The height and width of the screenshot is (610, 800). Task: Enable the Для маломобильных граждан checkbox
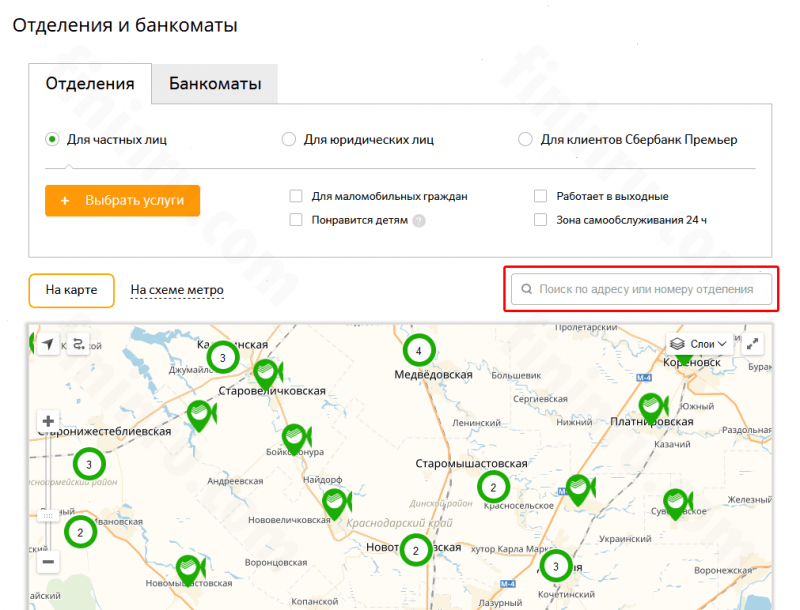click(x=296, y=196)
